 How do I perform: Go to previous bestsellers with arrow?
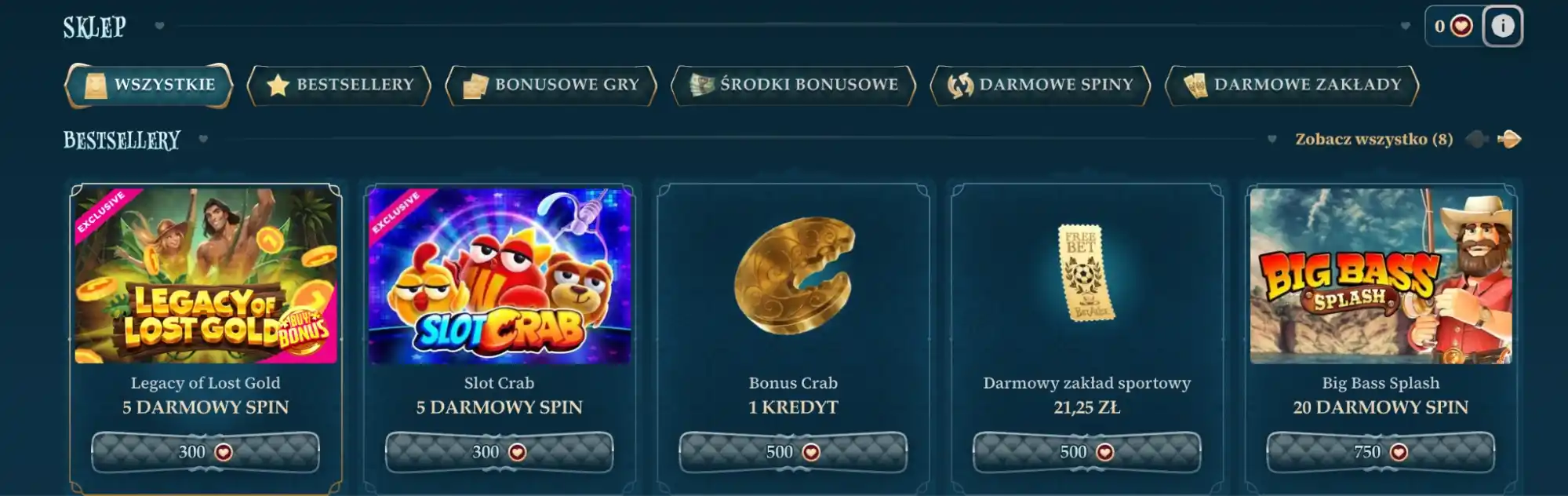(1477, 140)
